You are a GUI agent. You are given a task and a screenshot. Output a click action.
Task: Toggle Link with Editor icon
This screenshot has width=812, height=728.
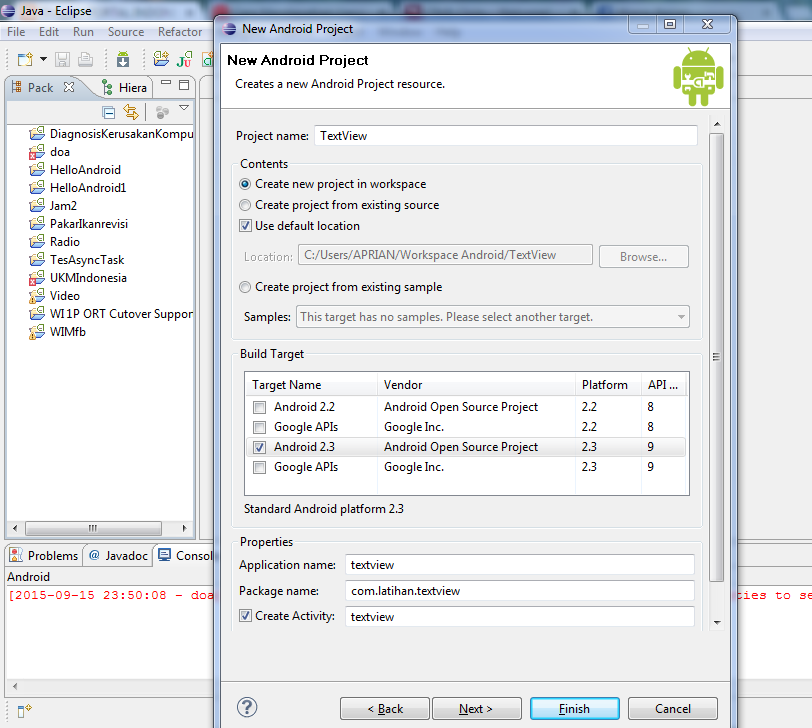pyautogui.click(x=131, y=112)
